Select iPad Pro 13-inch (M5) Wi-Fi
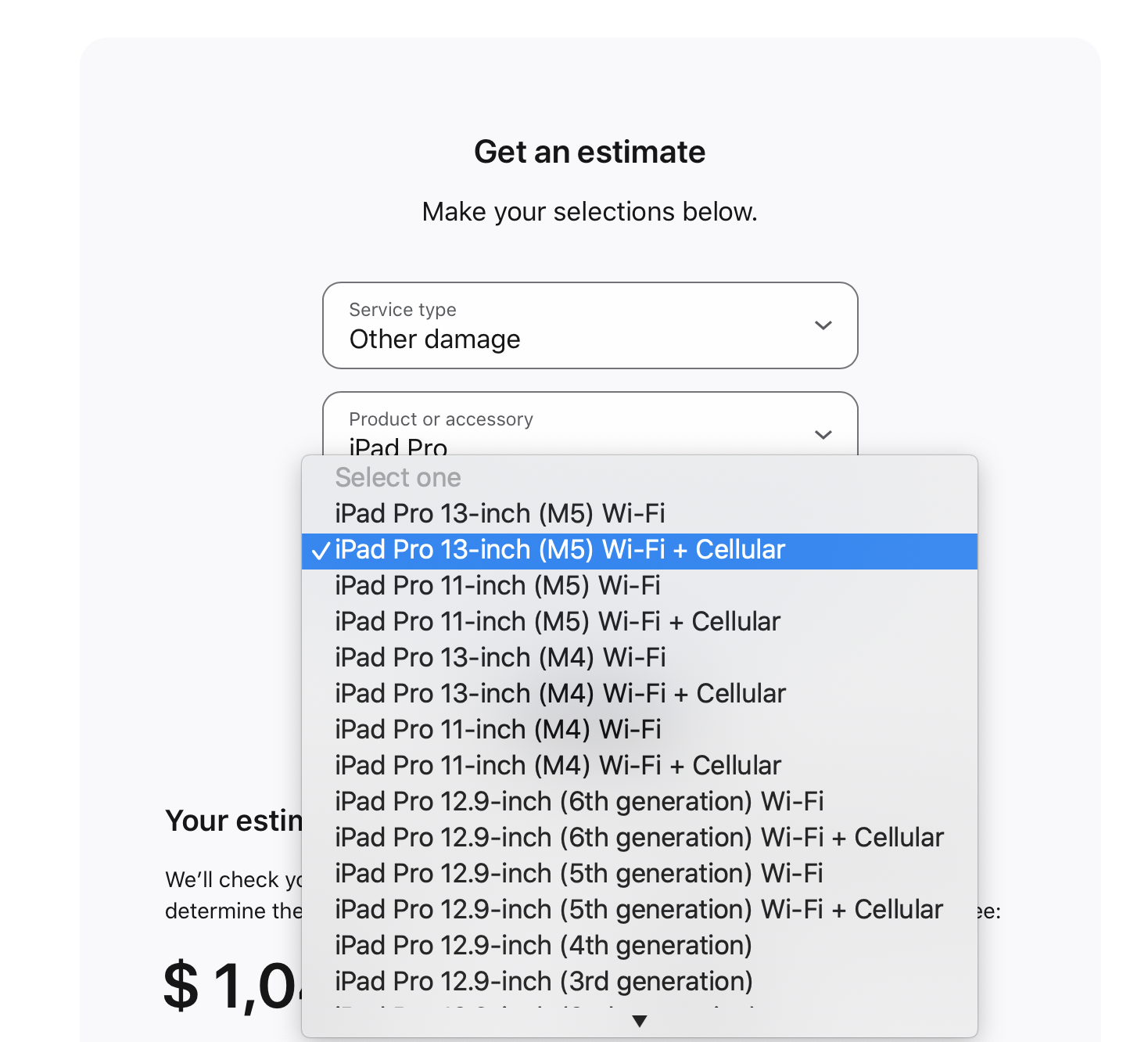 500,514
